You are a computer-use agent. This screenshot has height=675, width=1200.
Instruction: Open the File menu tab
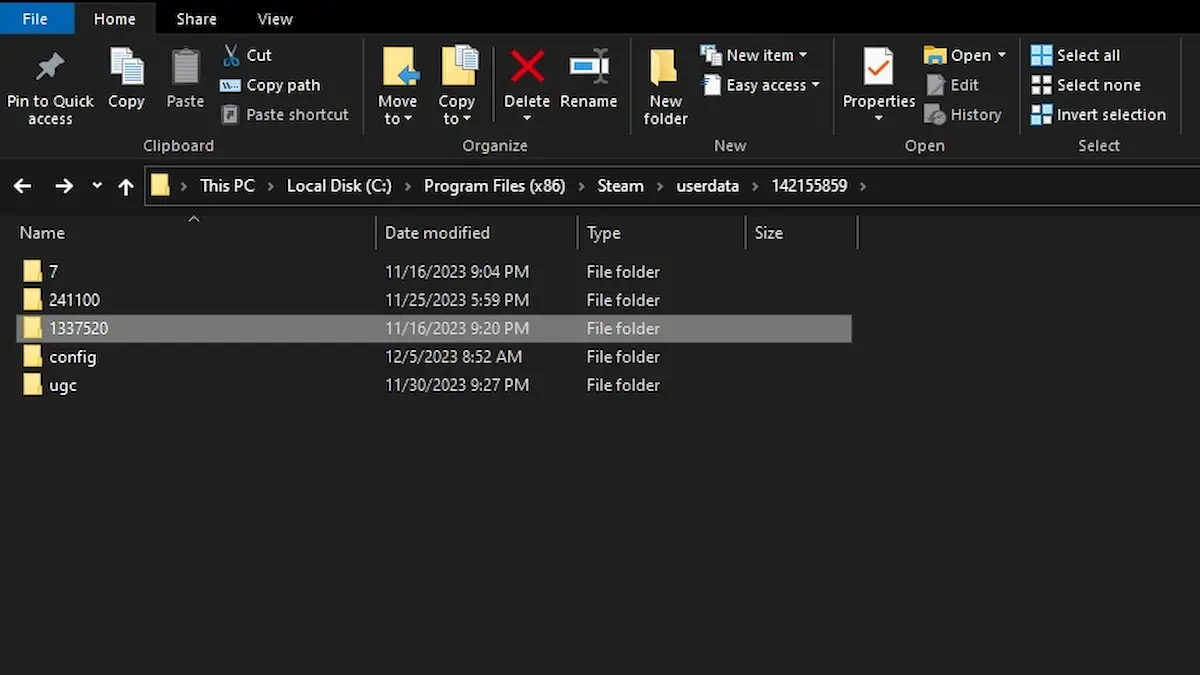tap(35, 19)
